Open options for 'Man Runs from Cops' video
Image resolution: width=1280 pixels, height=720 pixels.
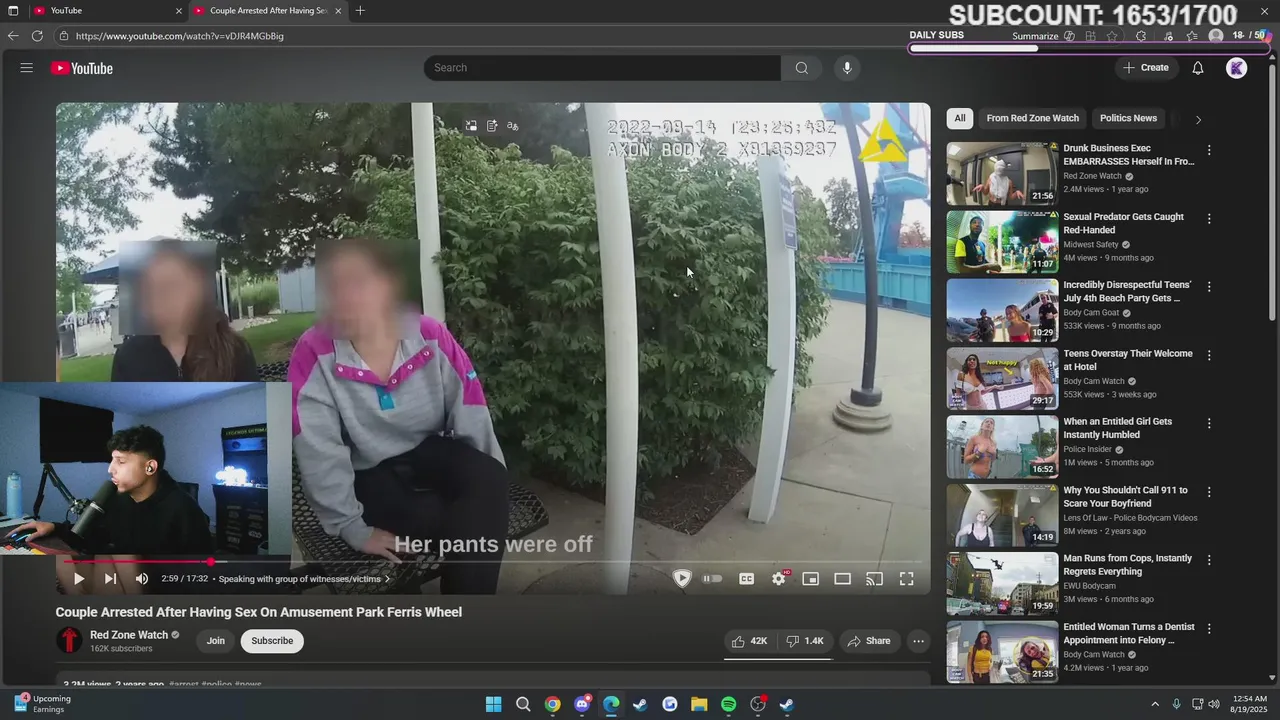click(1209, 560)
